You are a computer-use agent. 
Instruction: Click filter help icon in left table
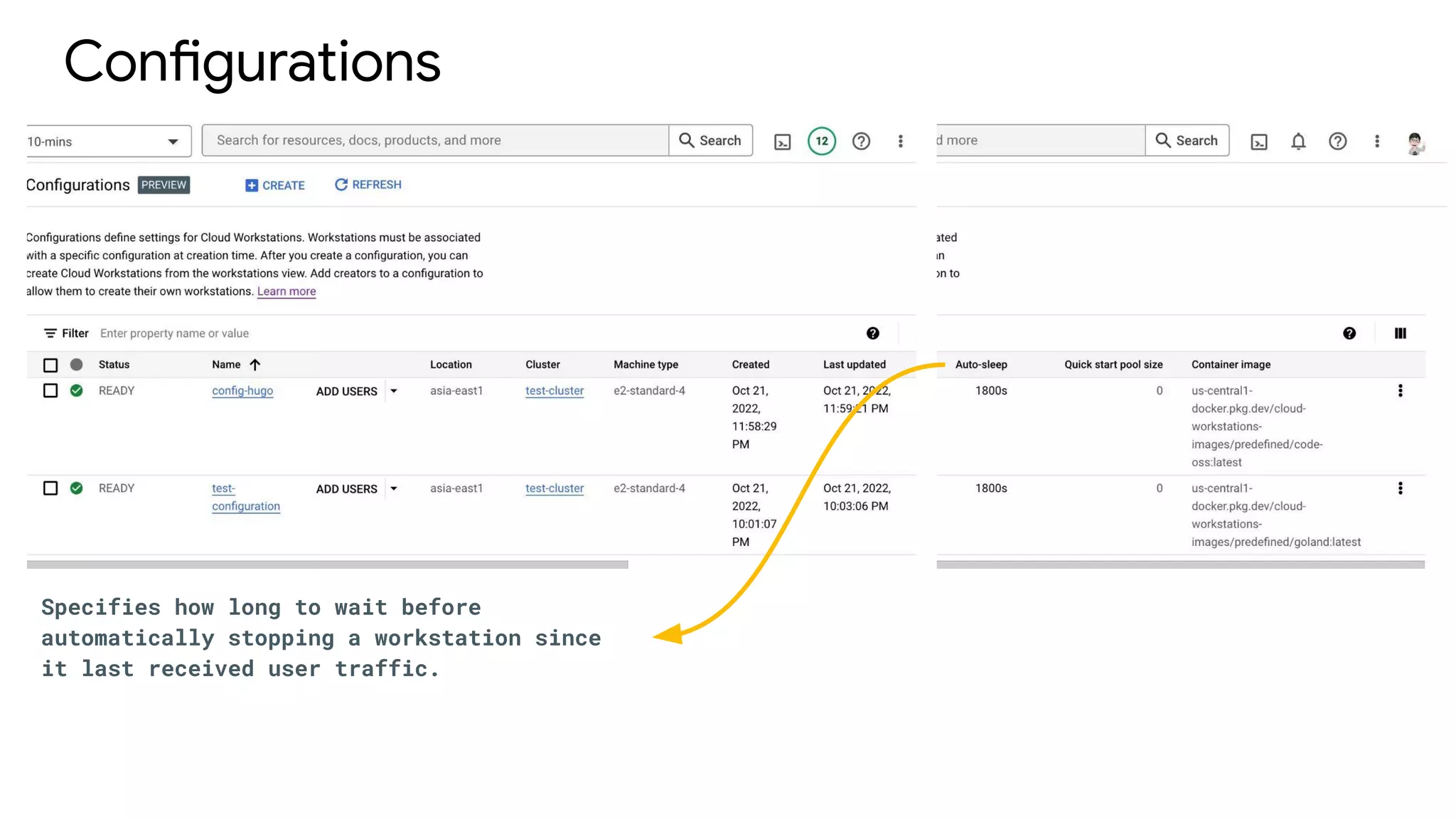(x=872, y=333)
